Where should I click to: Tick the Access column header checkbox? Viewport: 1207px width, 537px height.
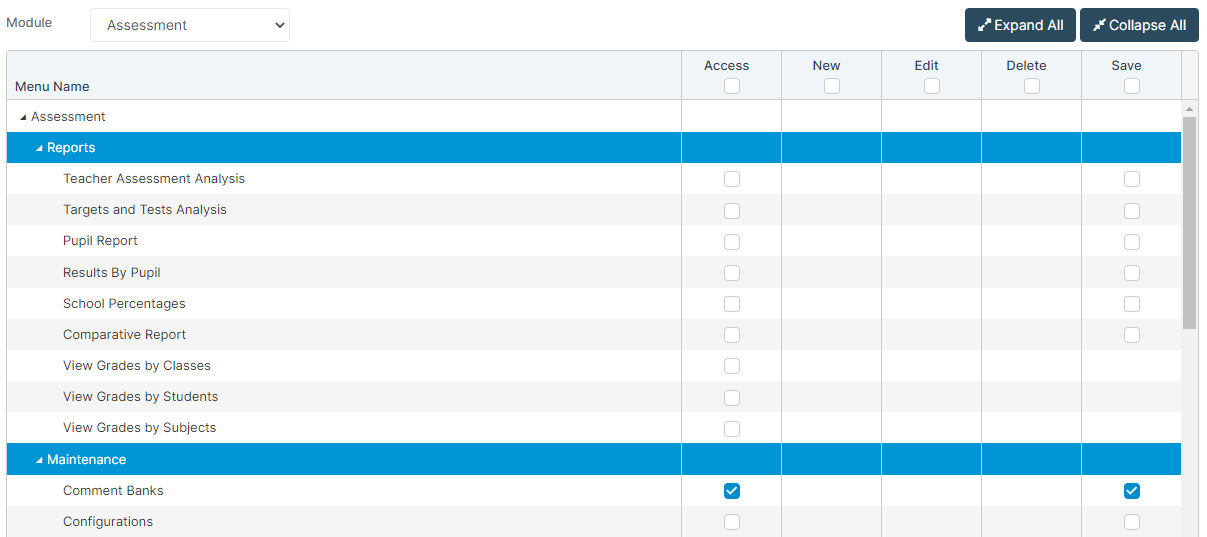tap(732, 86)
